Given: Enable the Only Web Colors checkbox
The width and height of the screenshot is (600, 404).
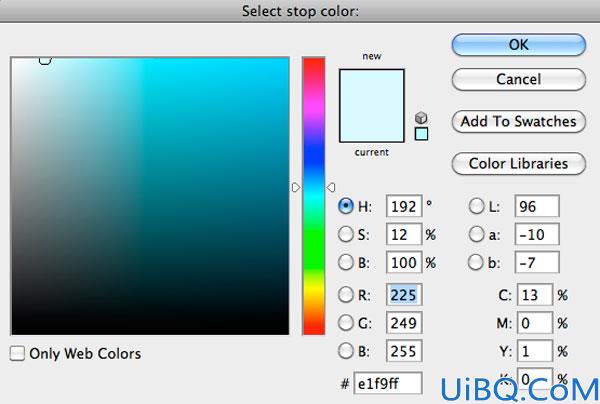Looking at the screenshot, I should click(17, 354).
